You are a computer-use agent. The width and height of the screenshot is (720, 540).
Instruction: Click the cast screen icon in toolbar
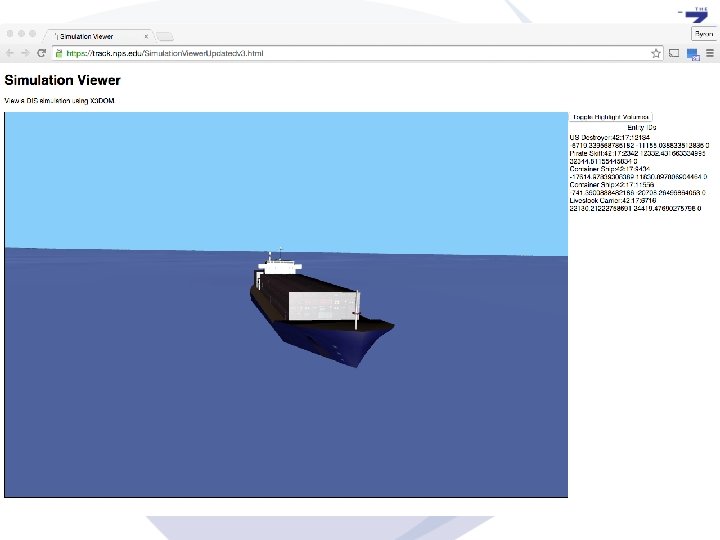[x=674, y=53]
